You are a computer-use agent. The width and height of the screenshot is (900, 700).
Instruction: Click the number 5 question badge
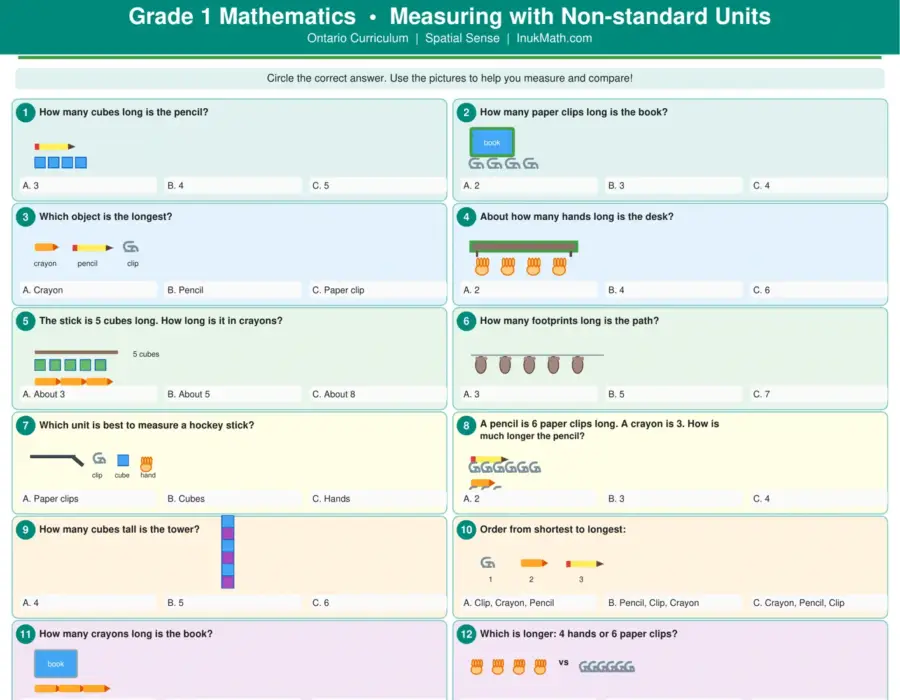click(x=25, y=321)
